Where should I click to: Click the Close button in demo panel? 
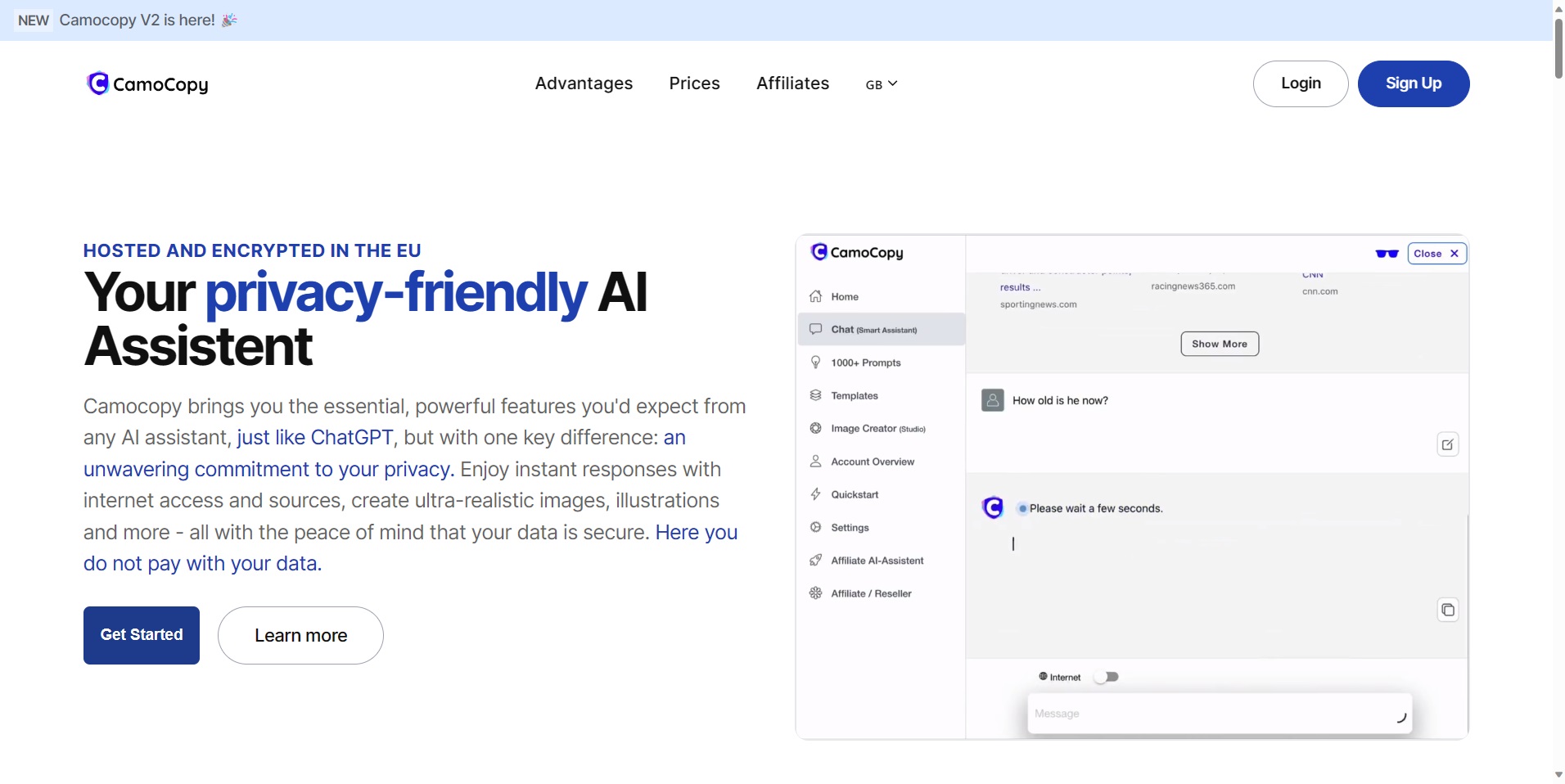pos(1436,254)
